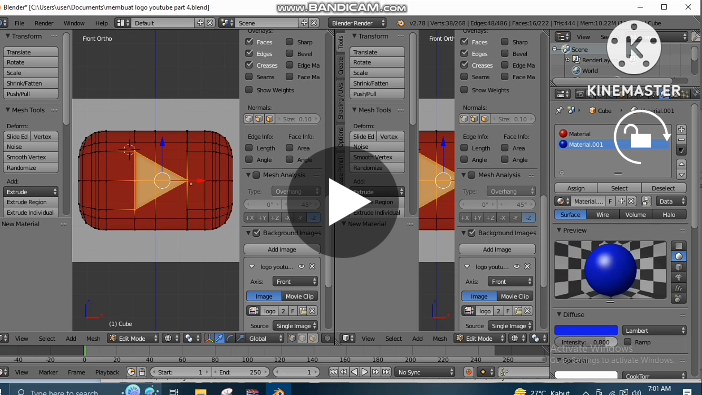702x395 pixels.
Task: Open the Marker menu in timeline
Action: [x=48, y=372]
